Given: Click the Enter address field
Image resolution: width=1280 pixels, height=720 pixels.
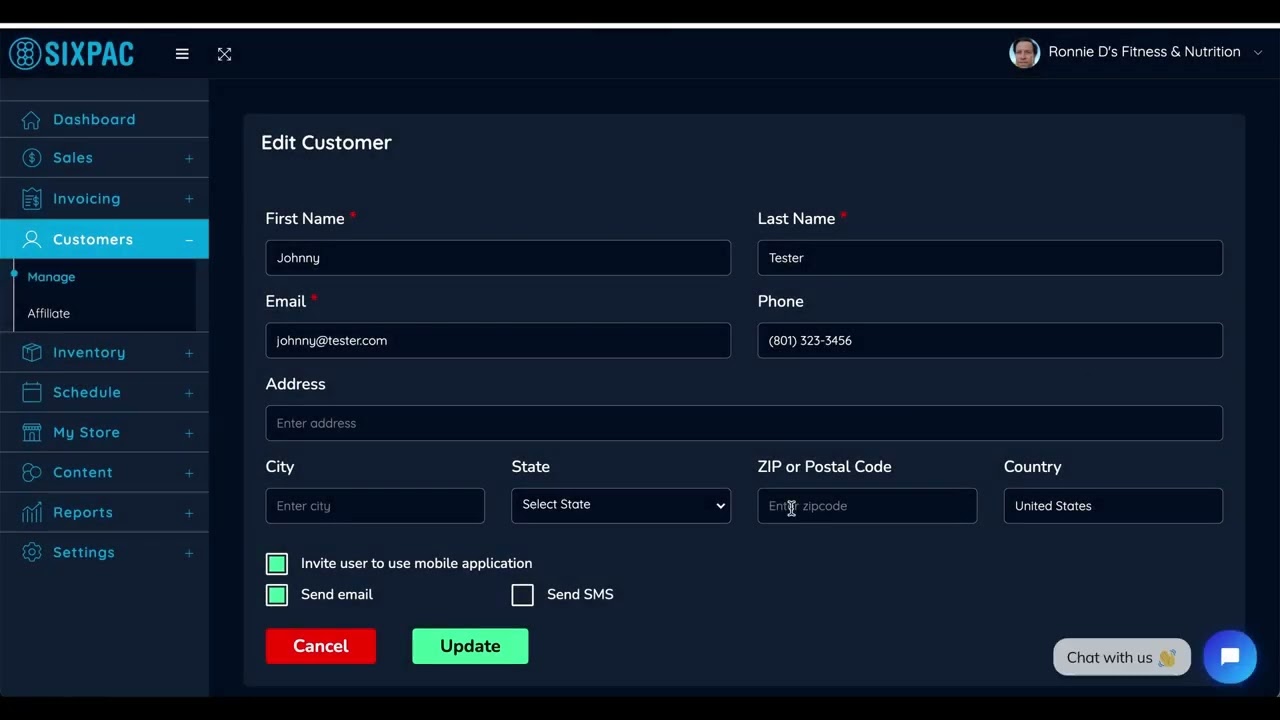Looking at the screenshot, I should click(x=744, y=423).
